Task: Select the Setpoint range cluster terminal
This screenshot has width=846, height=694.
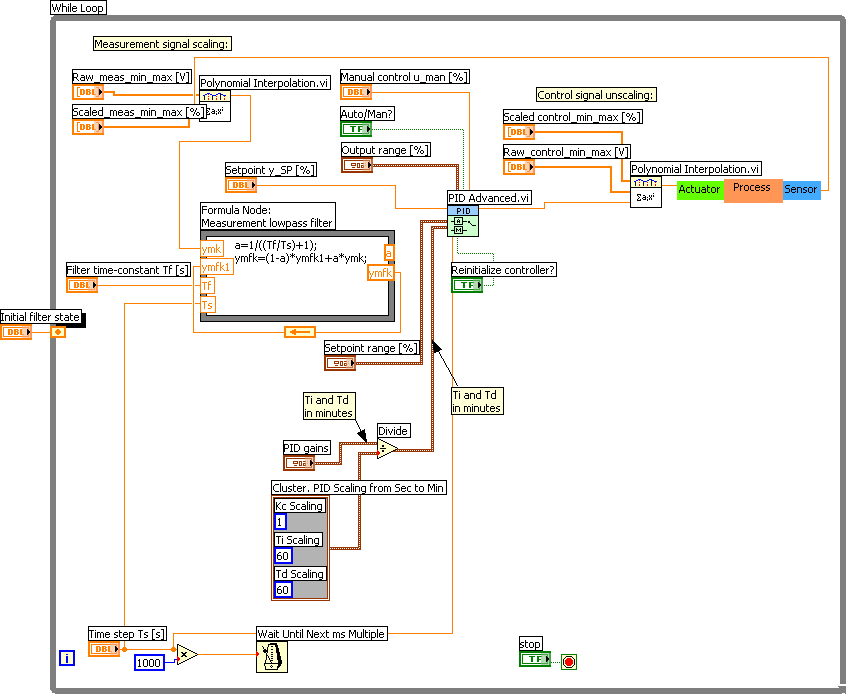Action: pyautogui.click(x=339, y=363)
